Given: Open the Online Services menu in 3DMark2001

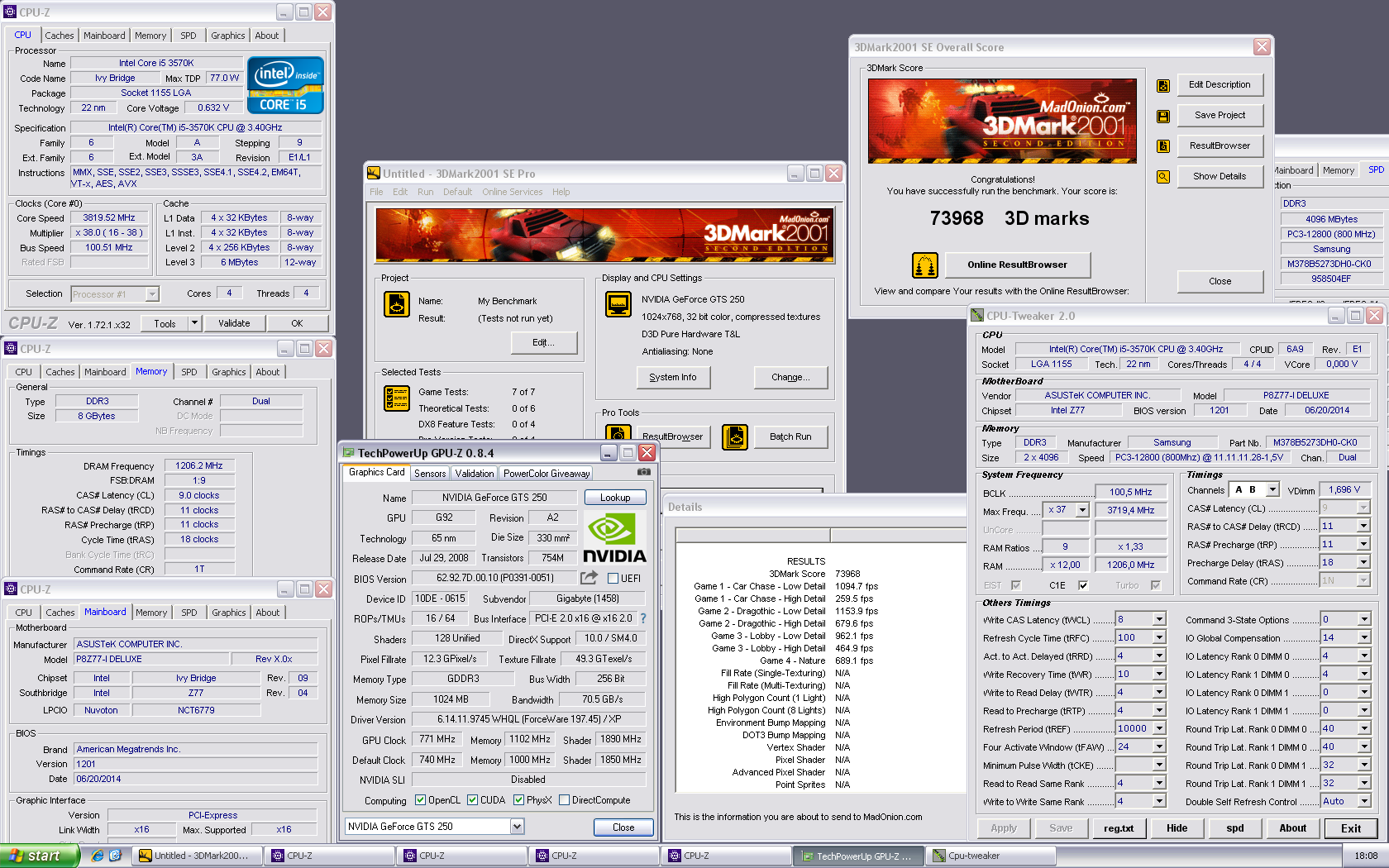Looking at the screenshot, I should 513,192.
